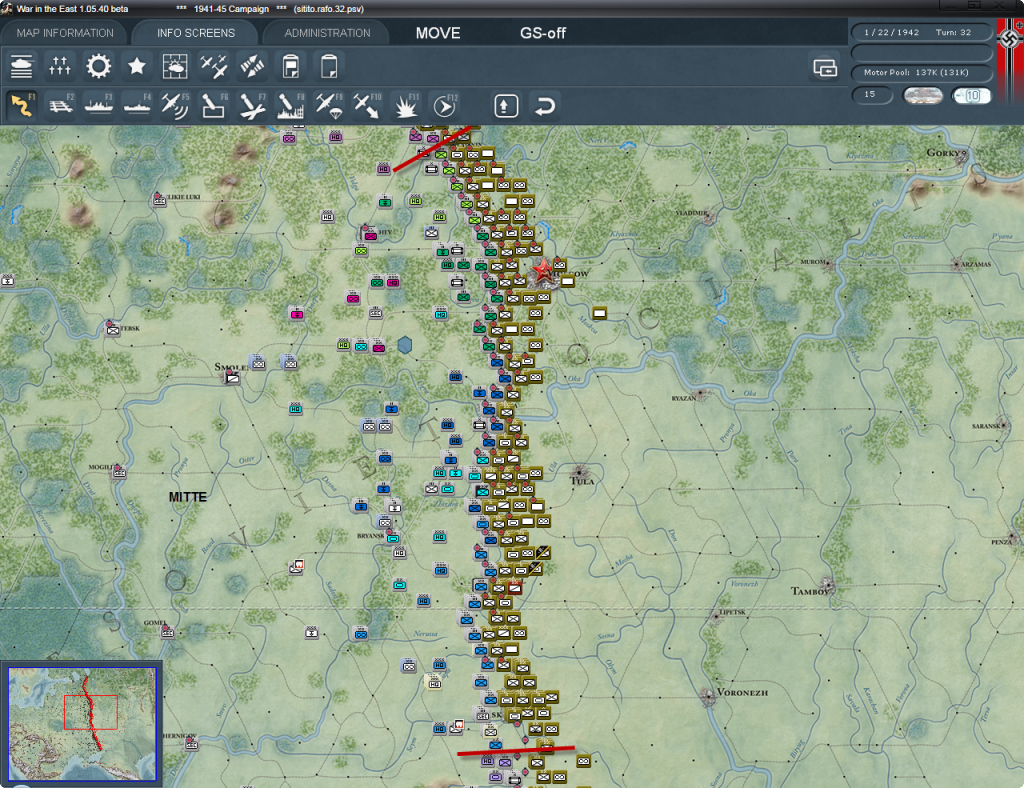Open the production gear icon

click(x=99, y=67)
